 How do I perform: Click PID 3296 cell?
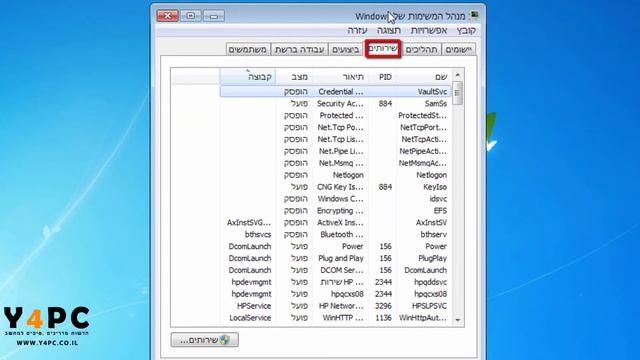[383, 306]
